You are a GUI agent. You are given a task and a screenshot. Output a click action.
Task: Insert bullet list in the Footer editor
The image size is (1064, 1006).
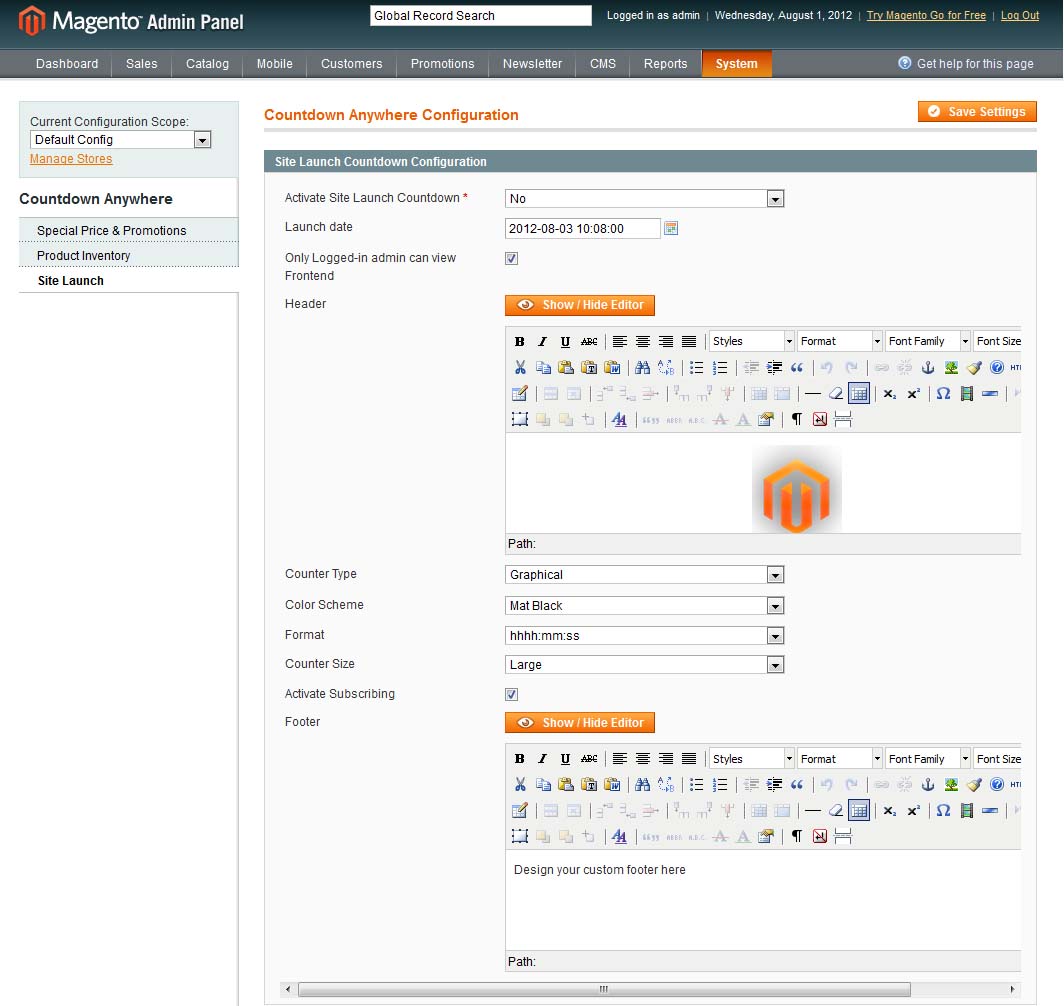(x=696, y=785)
